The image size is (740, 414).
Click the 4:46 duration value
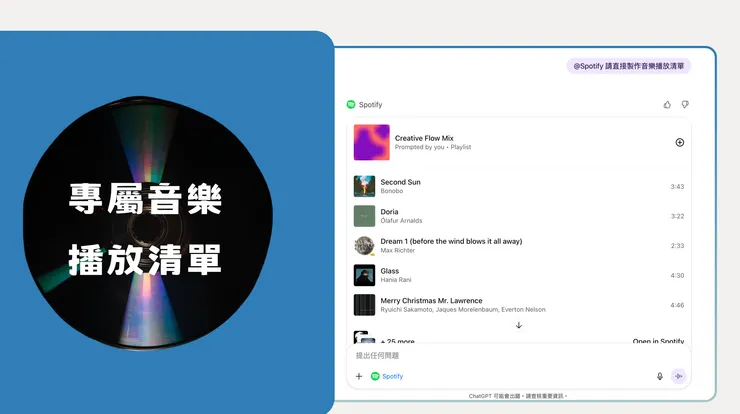(x=677, y=305)
